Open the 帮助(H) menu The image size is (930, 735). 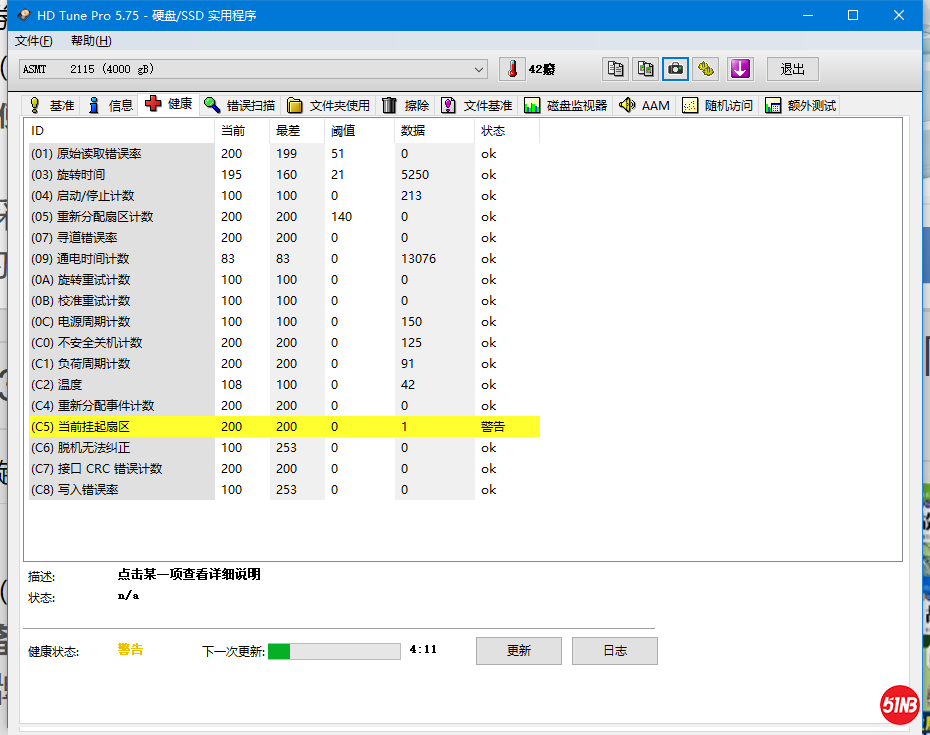pos(91,41)
